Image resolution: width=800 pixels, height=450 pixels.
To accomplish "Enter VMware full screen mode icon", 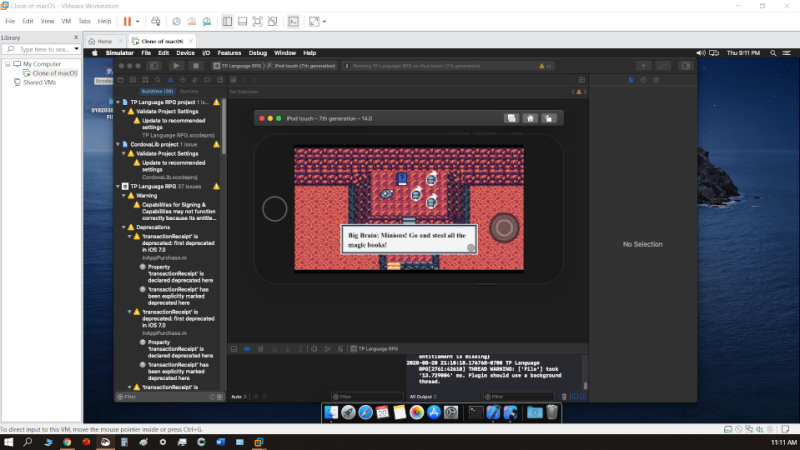I will pos(258,21).
